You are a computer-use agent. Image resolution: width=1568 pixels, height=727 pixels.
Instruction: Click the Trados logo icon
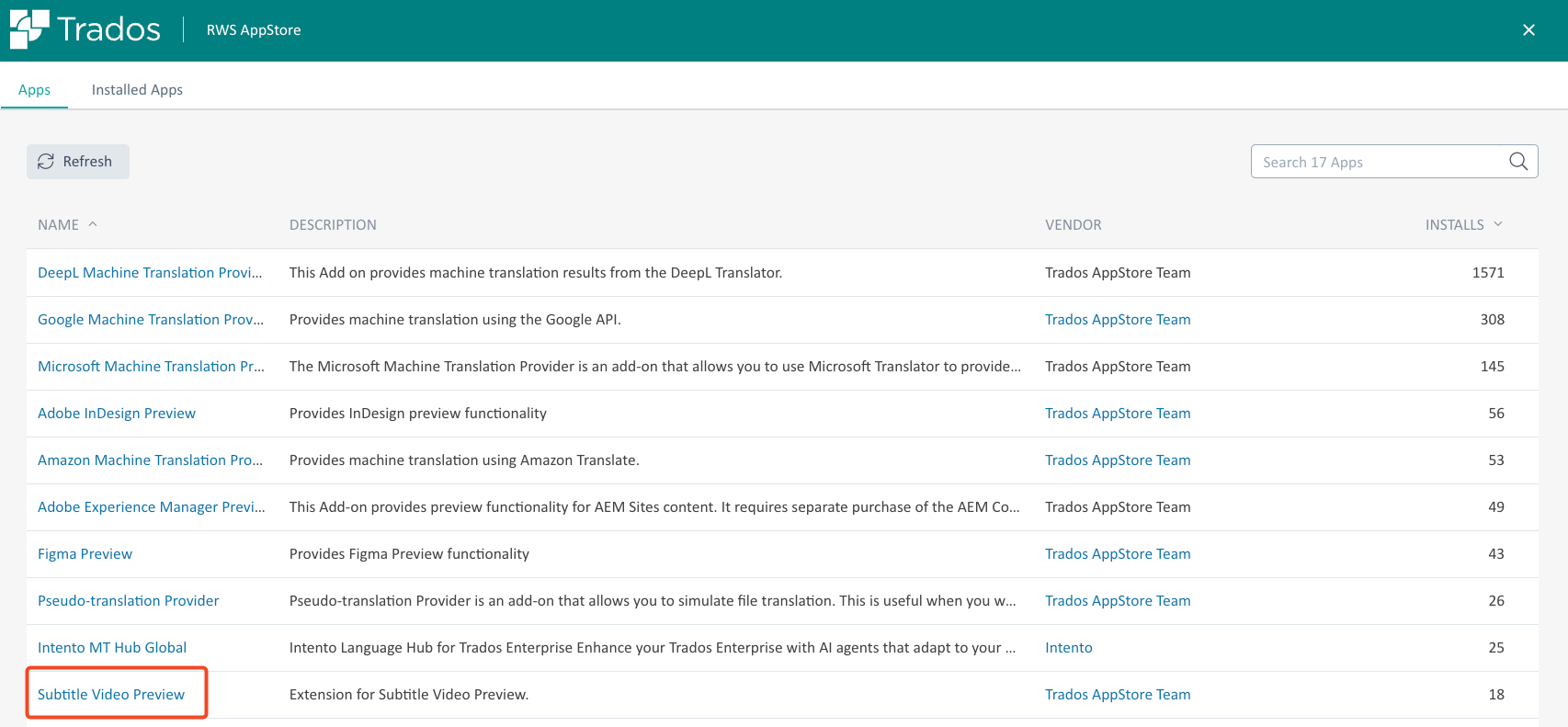[29, 29]
